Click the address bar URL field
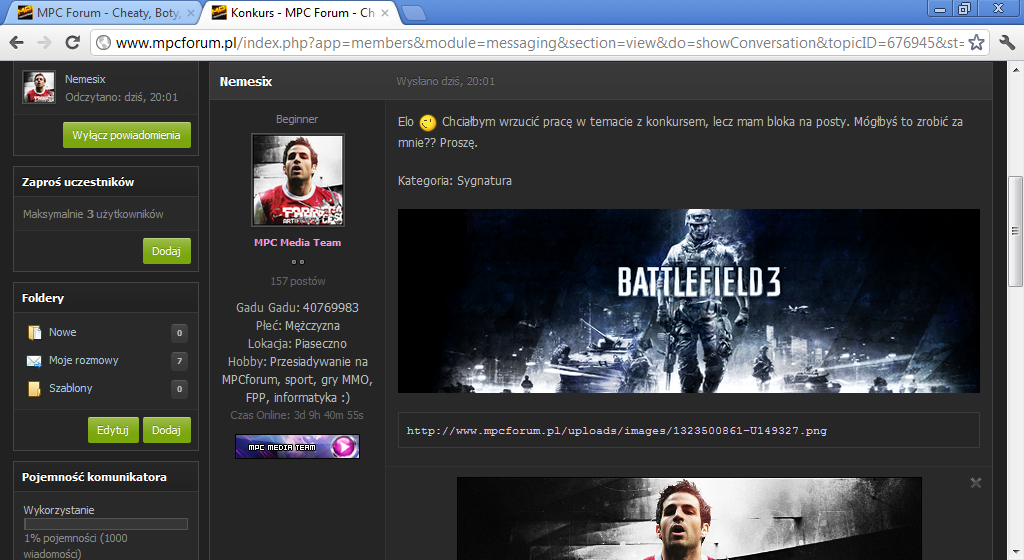 pyautogui.click(x=539, y=42)
